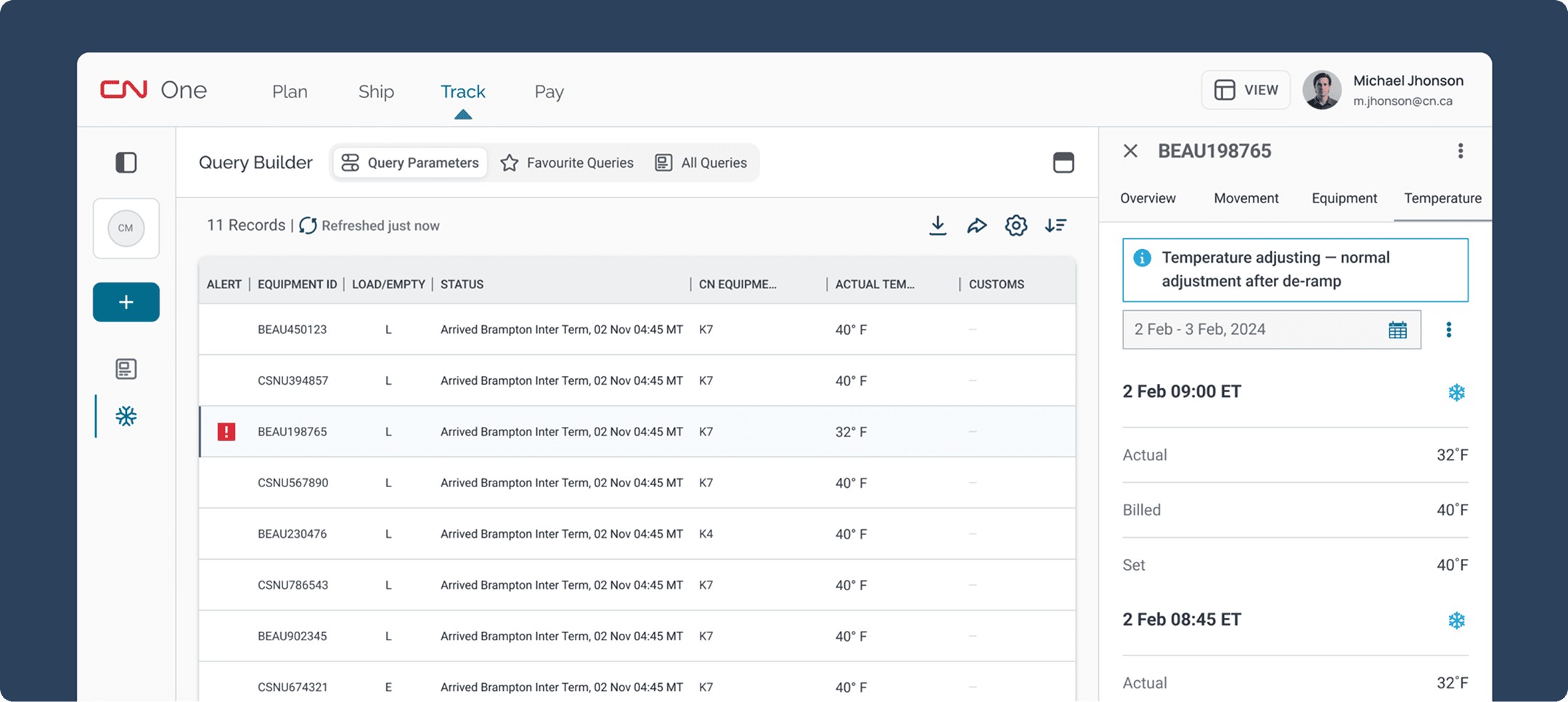Open the Overview tab

pos(1148,198)
